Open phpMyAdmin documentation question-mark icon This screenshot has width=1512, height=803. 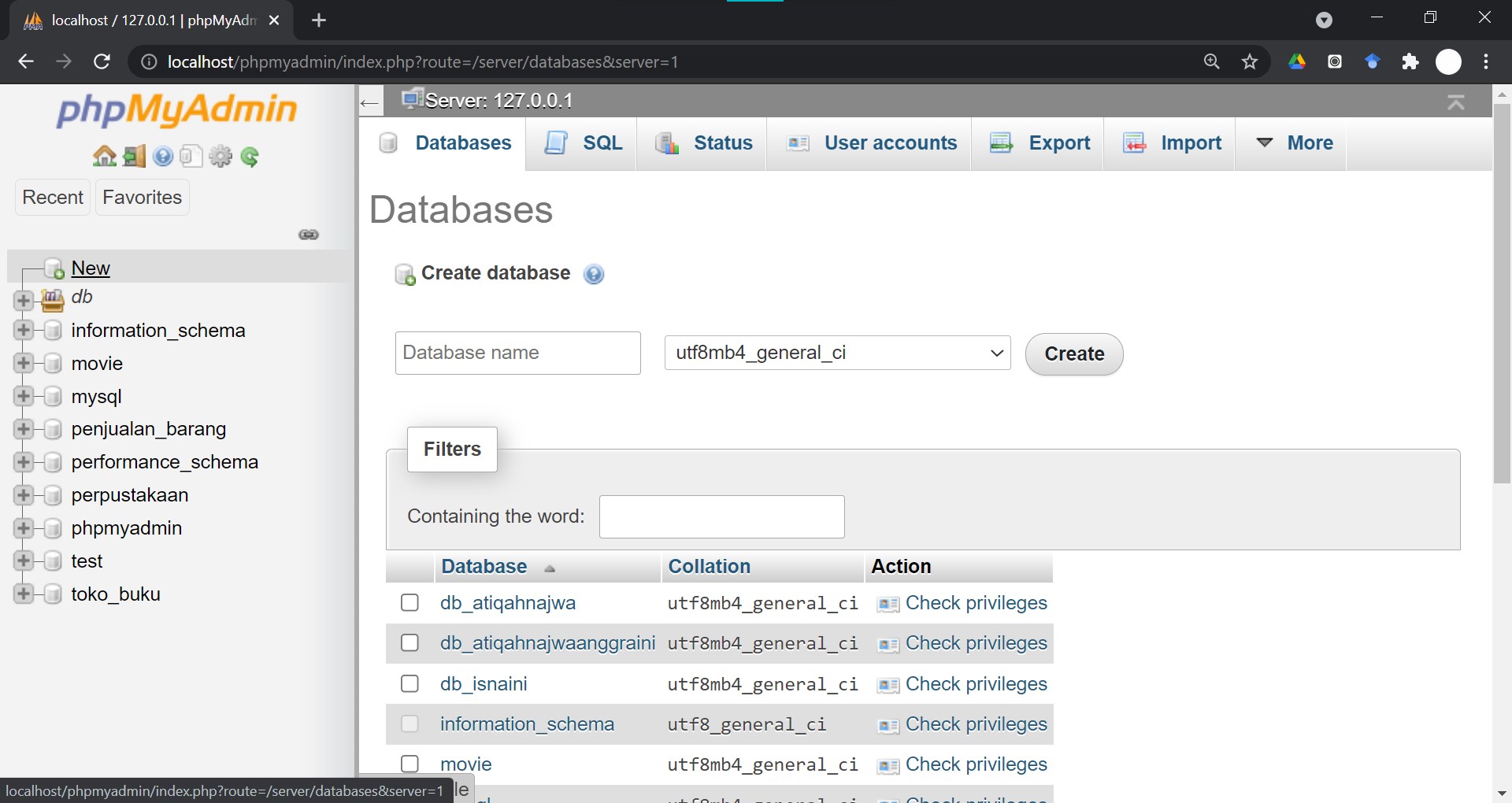pos(162,156)
